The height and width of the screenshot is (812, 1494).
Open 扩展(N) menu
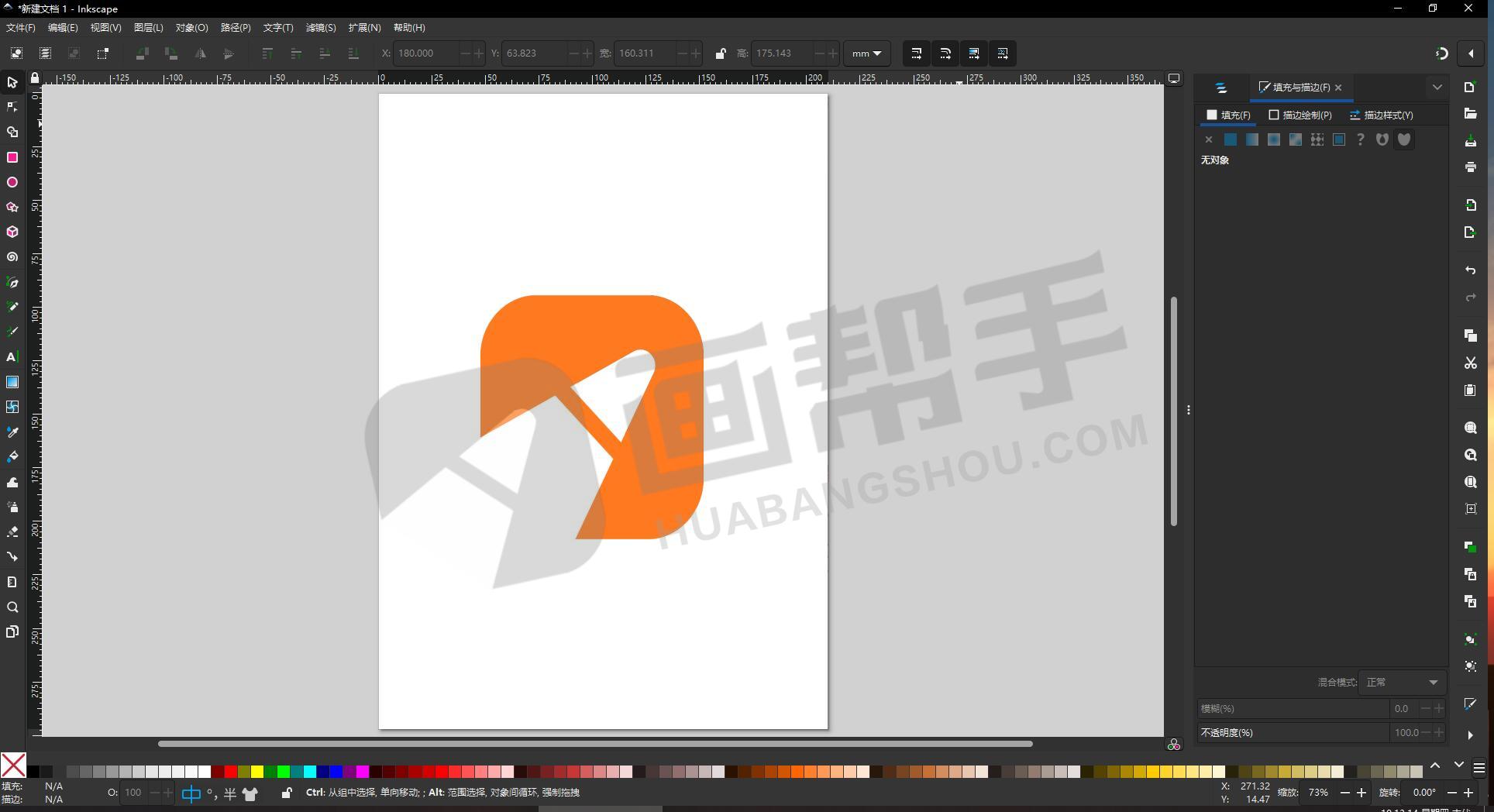(364, 28)
